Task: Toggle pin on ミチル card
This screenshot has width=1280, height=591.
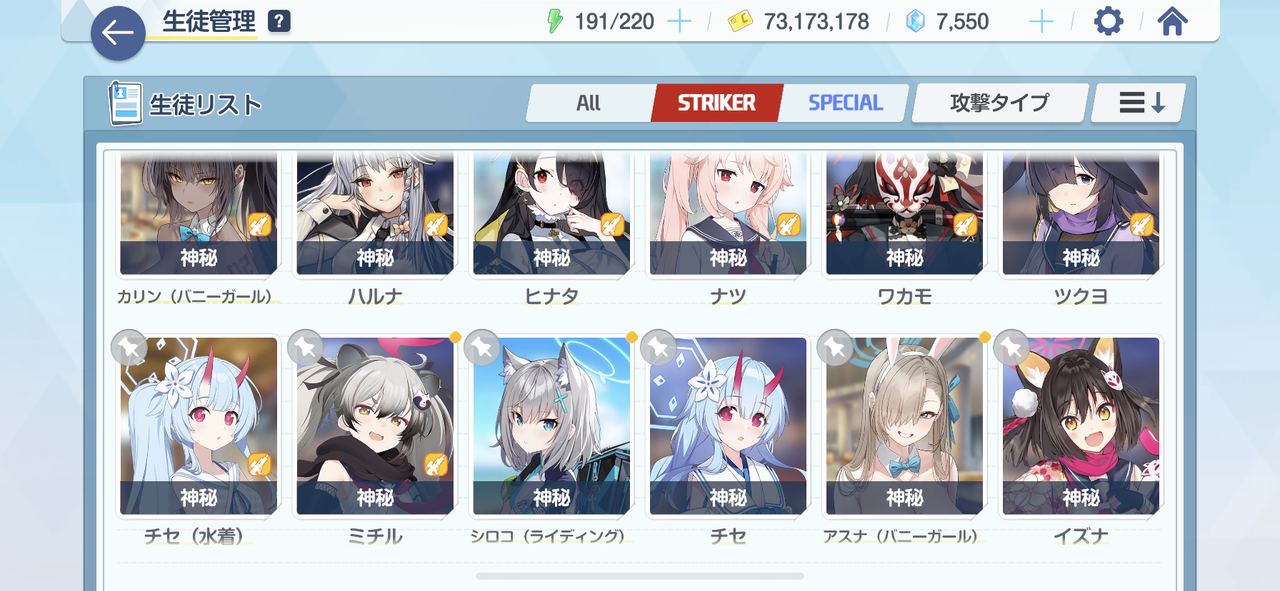Action: [305, 347]
